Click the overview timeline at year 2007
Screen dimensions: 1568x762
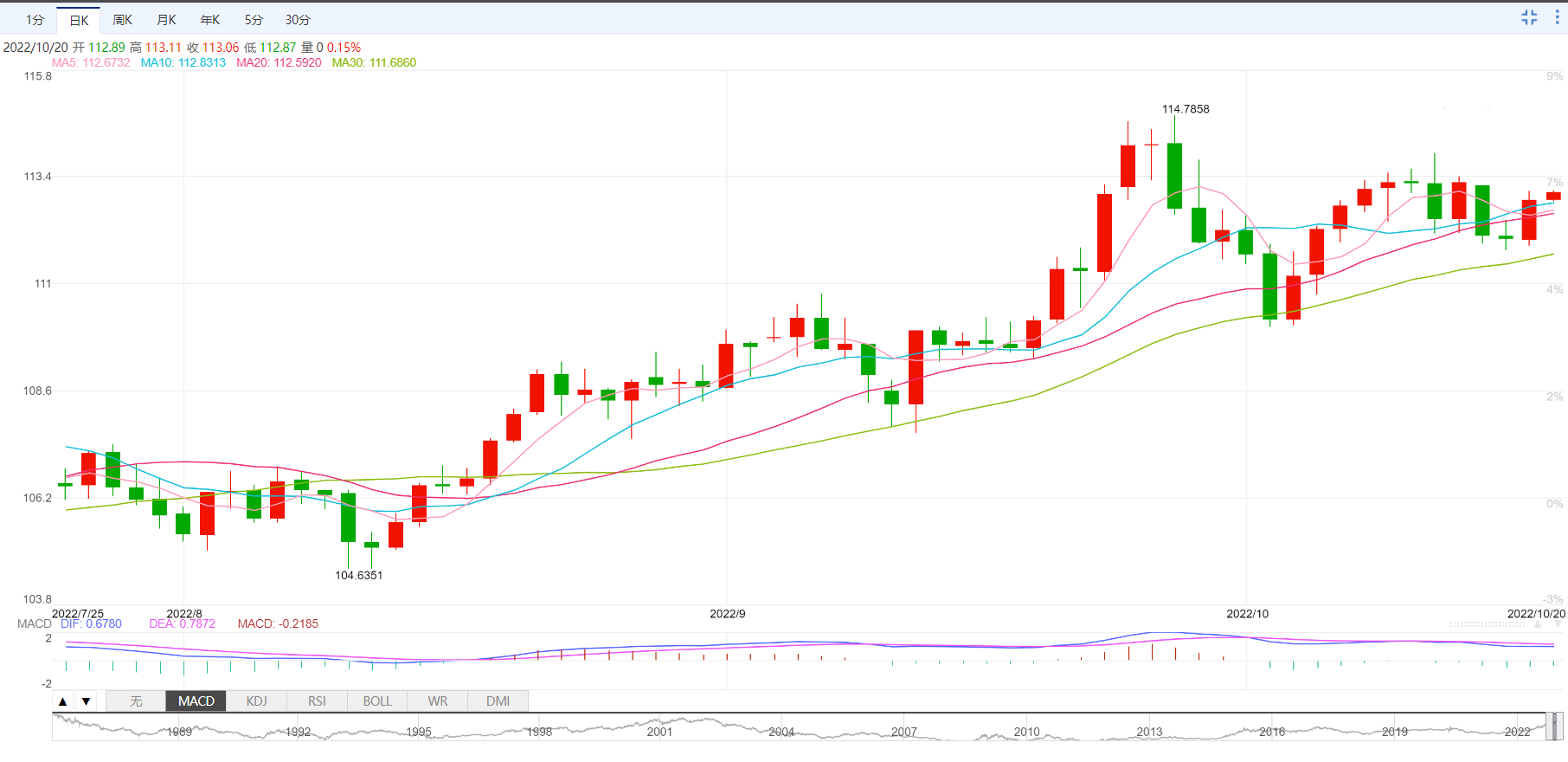[904, 732]
